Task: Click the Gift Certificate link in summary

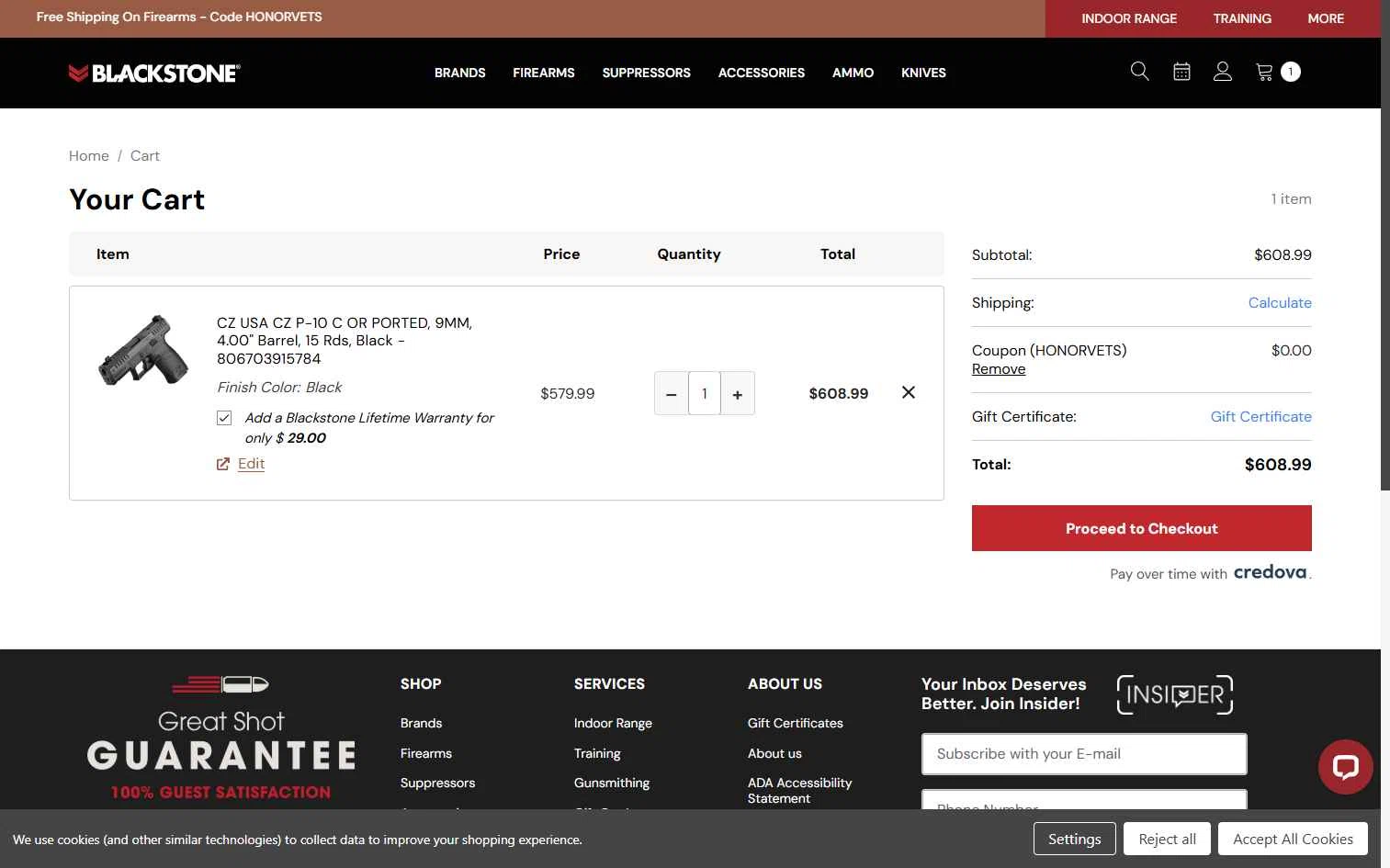Action: tap(1260, 416)
